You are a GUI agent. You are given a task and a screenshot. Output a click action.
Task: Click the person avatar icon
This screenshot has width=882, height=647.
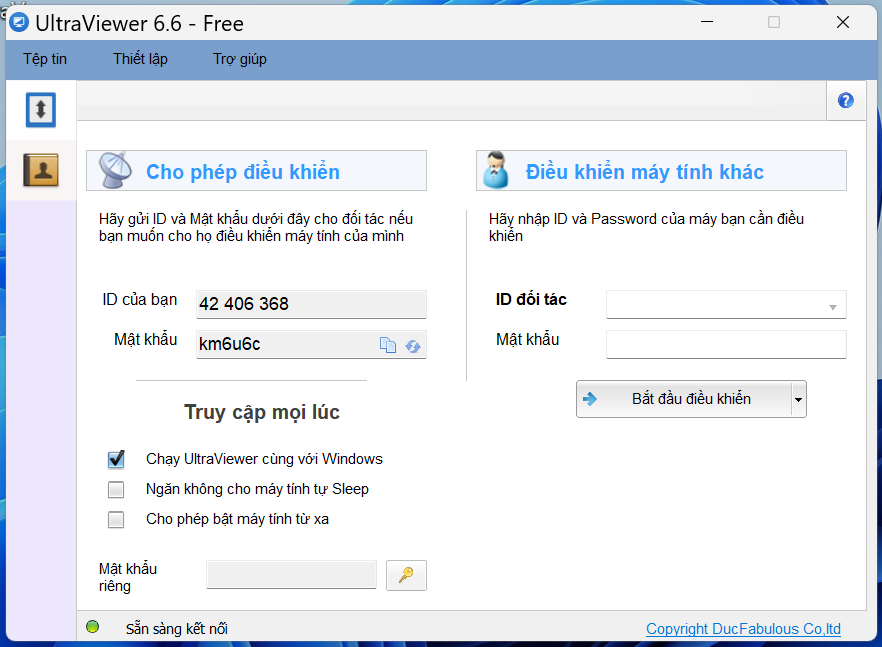(496, 170)
